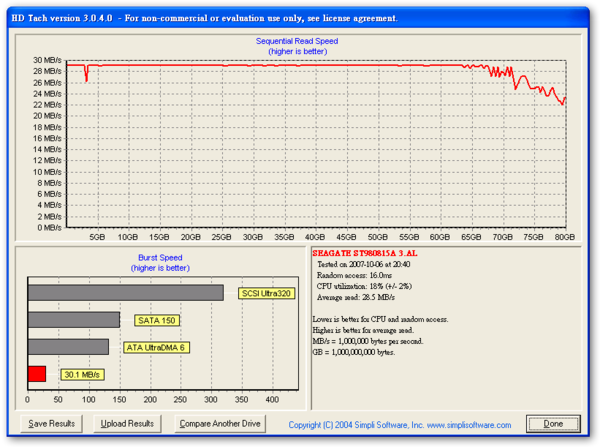Click the MB/s = 1,000,000 bytes note
The width and height of the screenshot is (600, 447).
(368, 341)
